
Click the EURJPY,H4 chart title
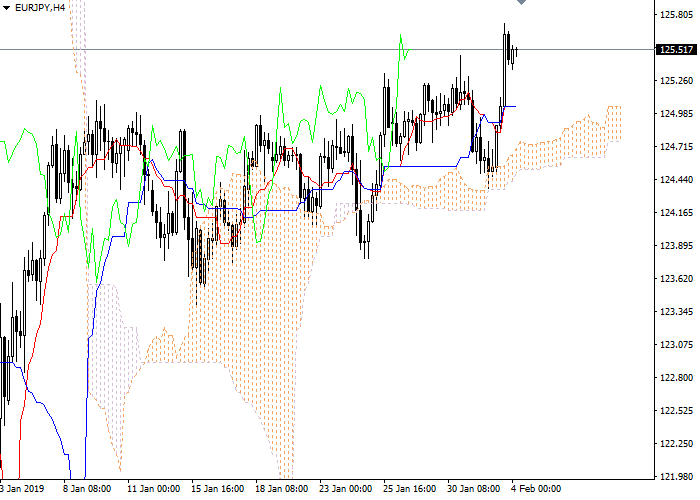(40, 8)
